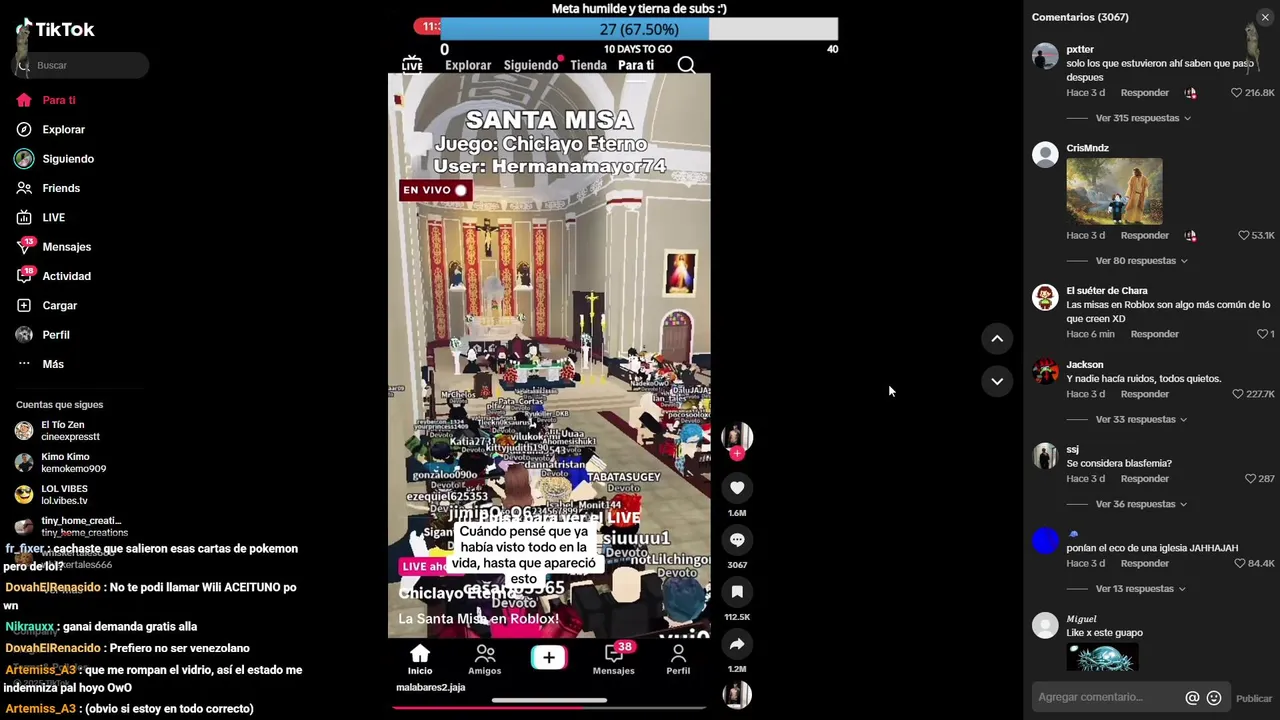
Task: Like the video with heart icon
Action: click(x=737, y=488)
